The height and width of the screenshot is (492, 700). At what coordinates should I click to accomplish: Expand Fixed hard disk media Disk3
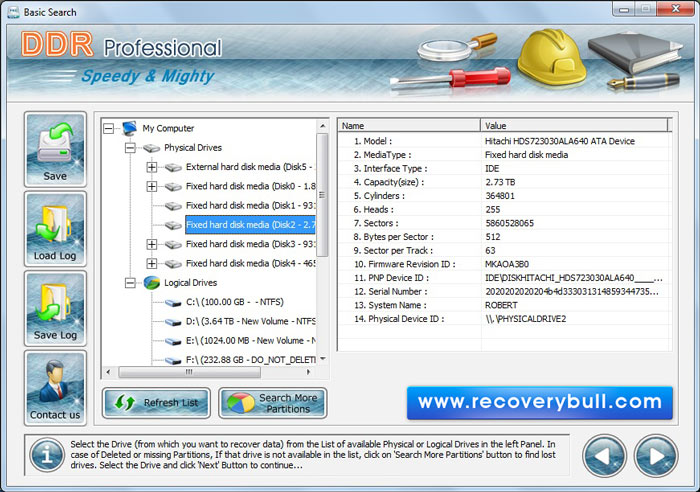152,245
